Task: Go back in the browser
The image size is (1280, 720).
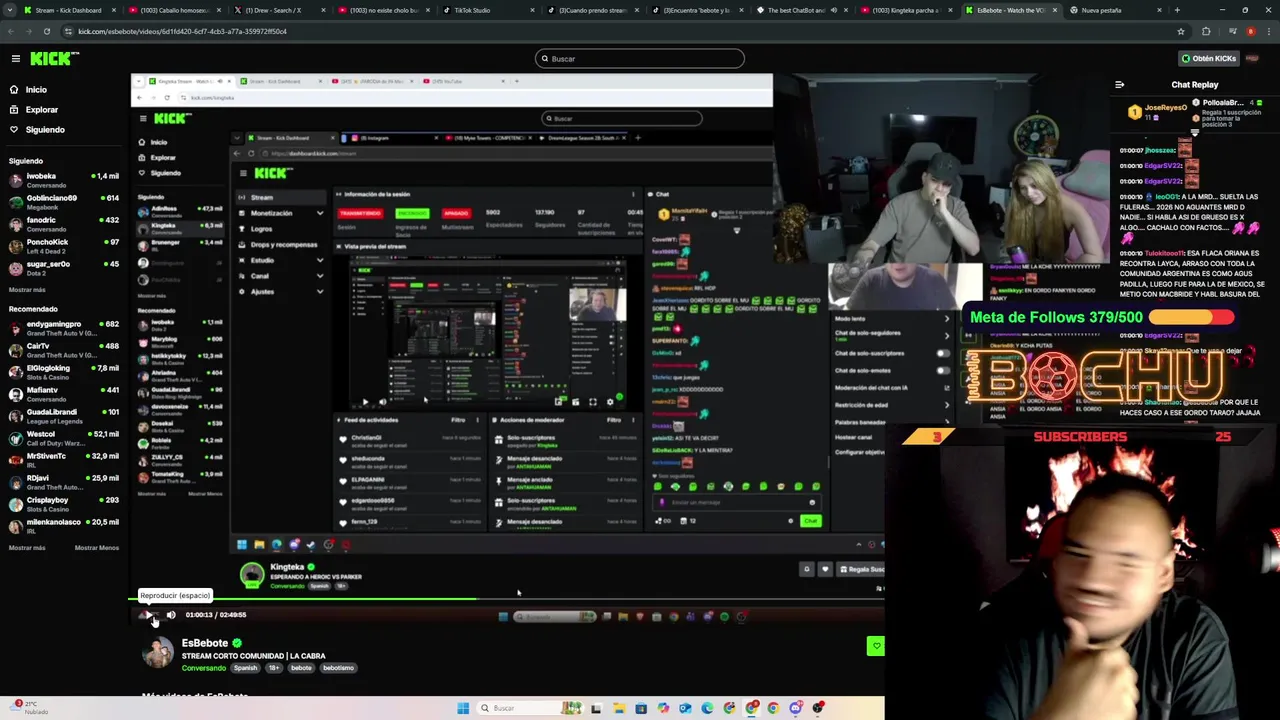Action: coord(11,31)
